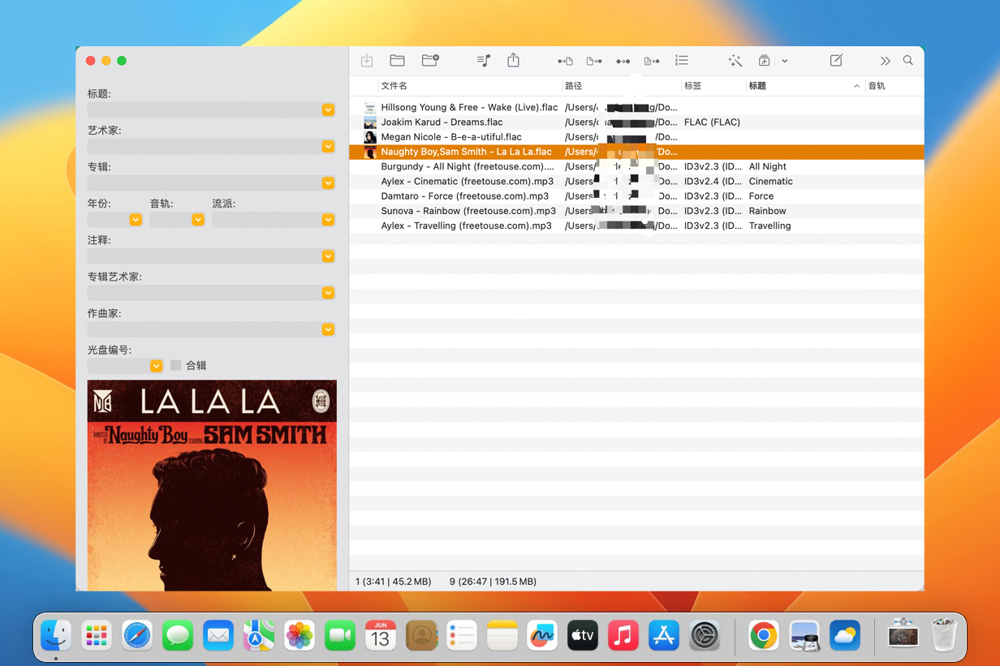Sort by the 音轨 column header
The image size is (1000, 666).
point(877,85)
